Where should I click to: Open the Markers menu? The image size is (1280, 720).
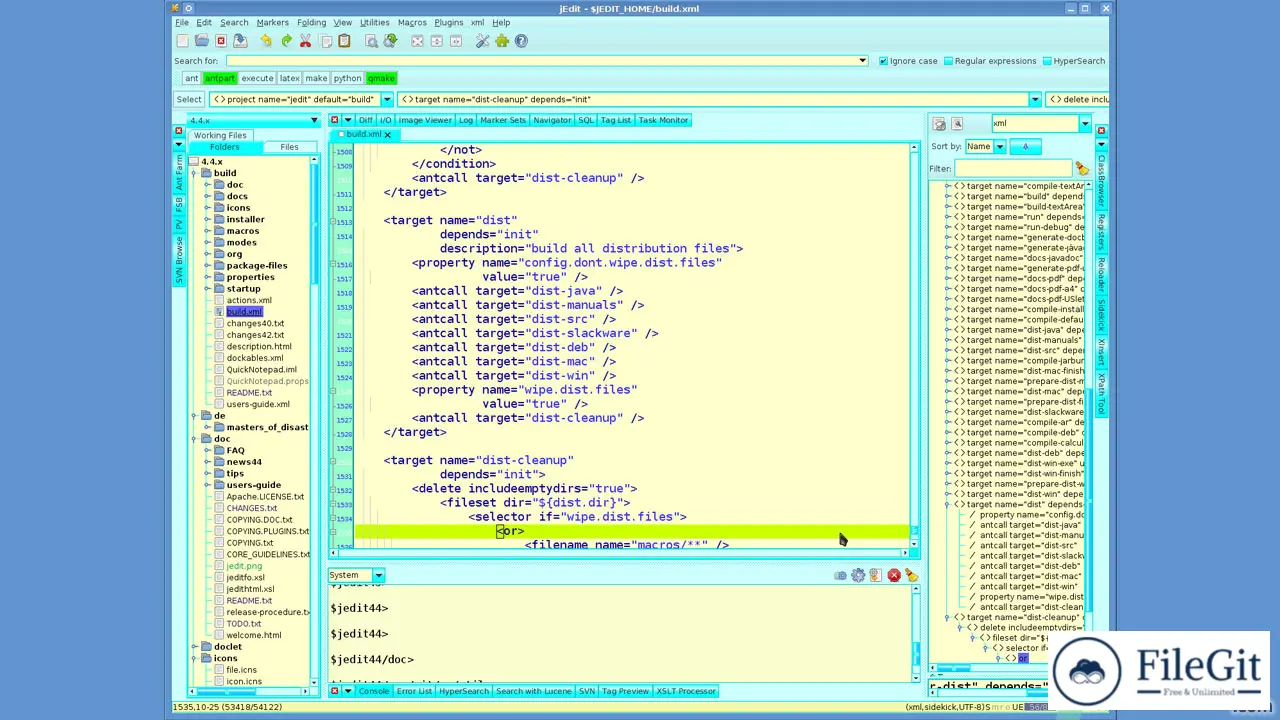tap(272, 22)
